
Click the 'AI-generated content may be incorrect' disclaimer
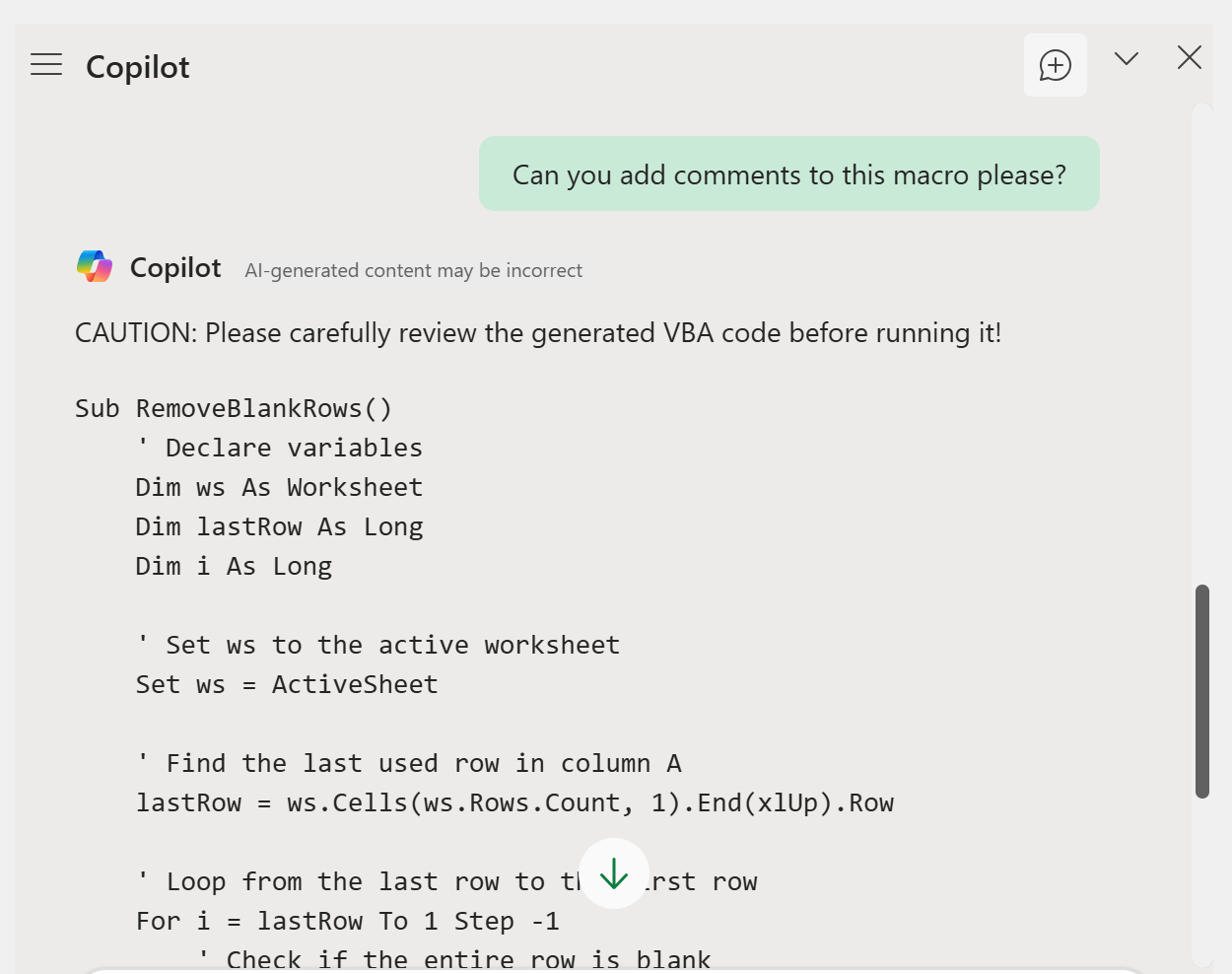(414, 271)
